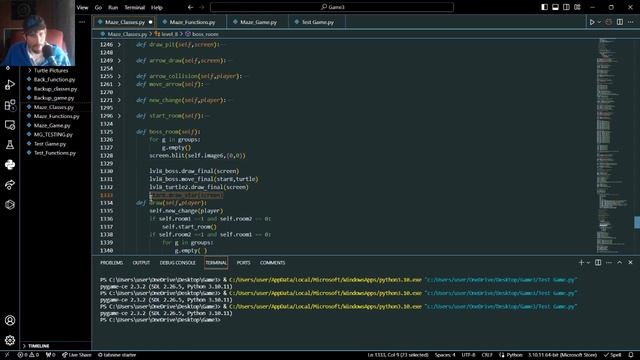Open Customize Layout icon
The width and height of the screenshot is (640, 360).
tap(577, 7)
